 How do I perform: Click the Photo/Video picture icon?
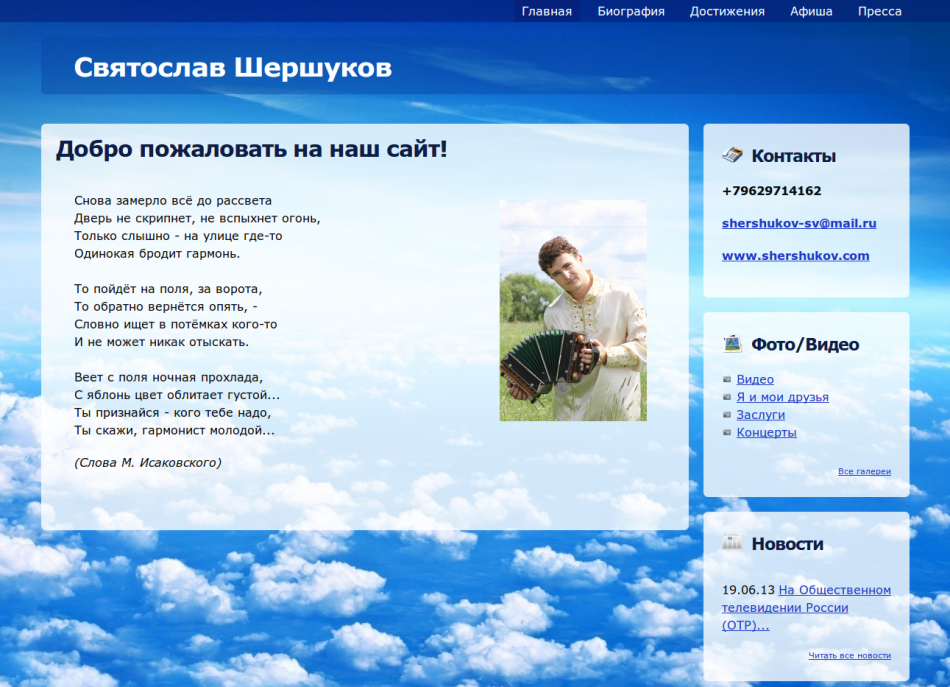click(732, 344)
